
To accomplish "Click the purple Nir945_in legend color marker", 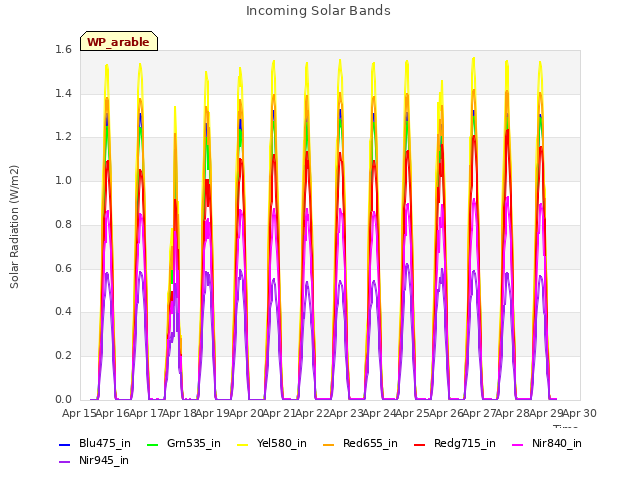I will 64,462.
